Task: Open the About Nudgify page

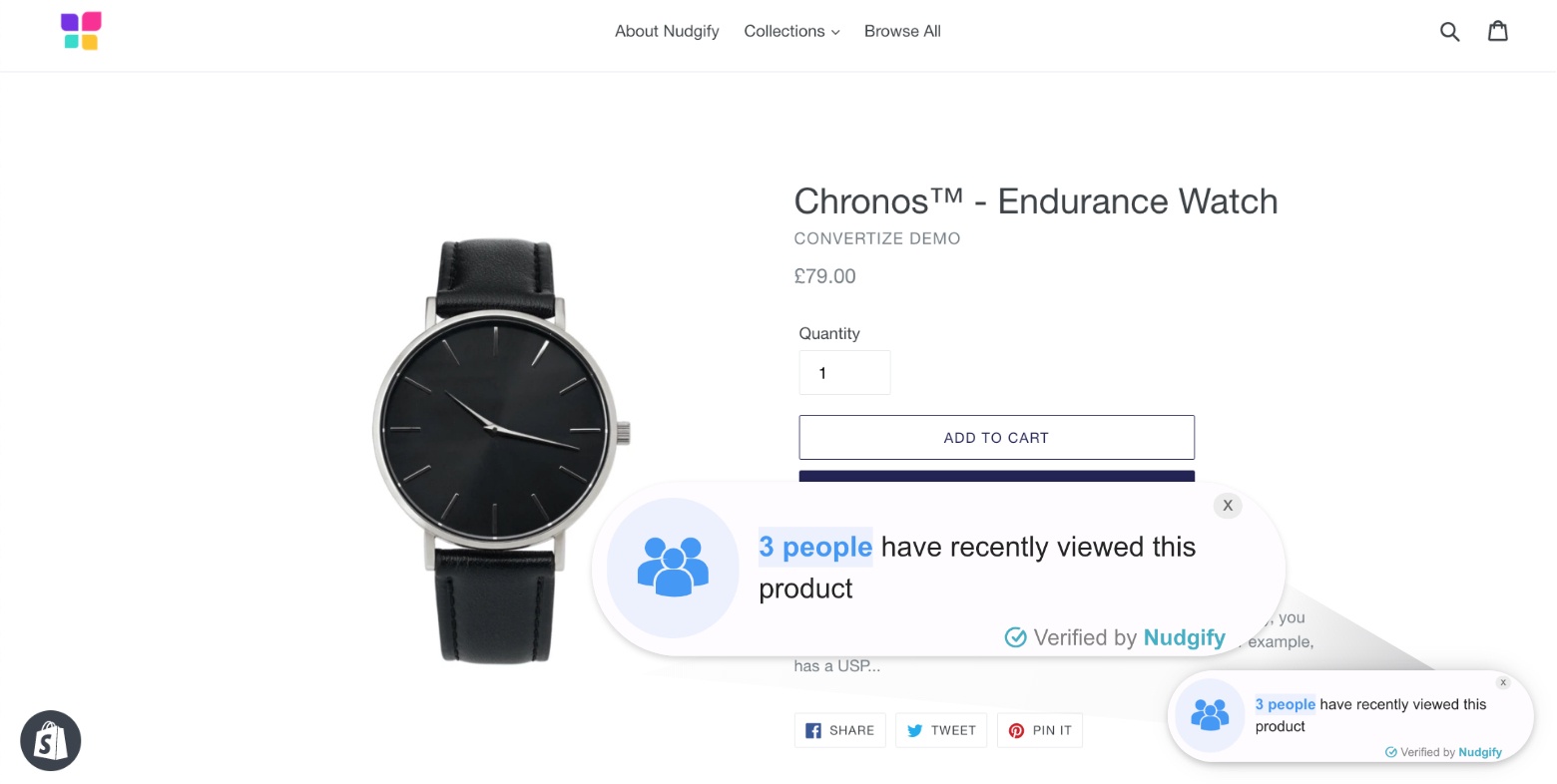Action: (667, 32)
